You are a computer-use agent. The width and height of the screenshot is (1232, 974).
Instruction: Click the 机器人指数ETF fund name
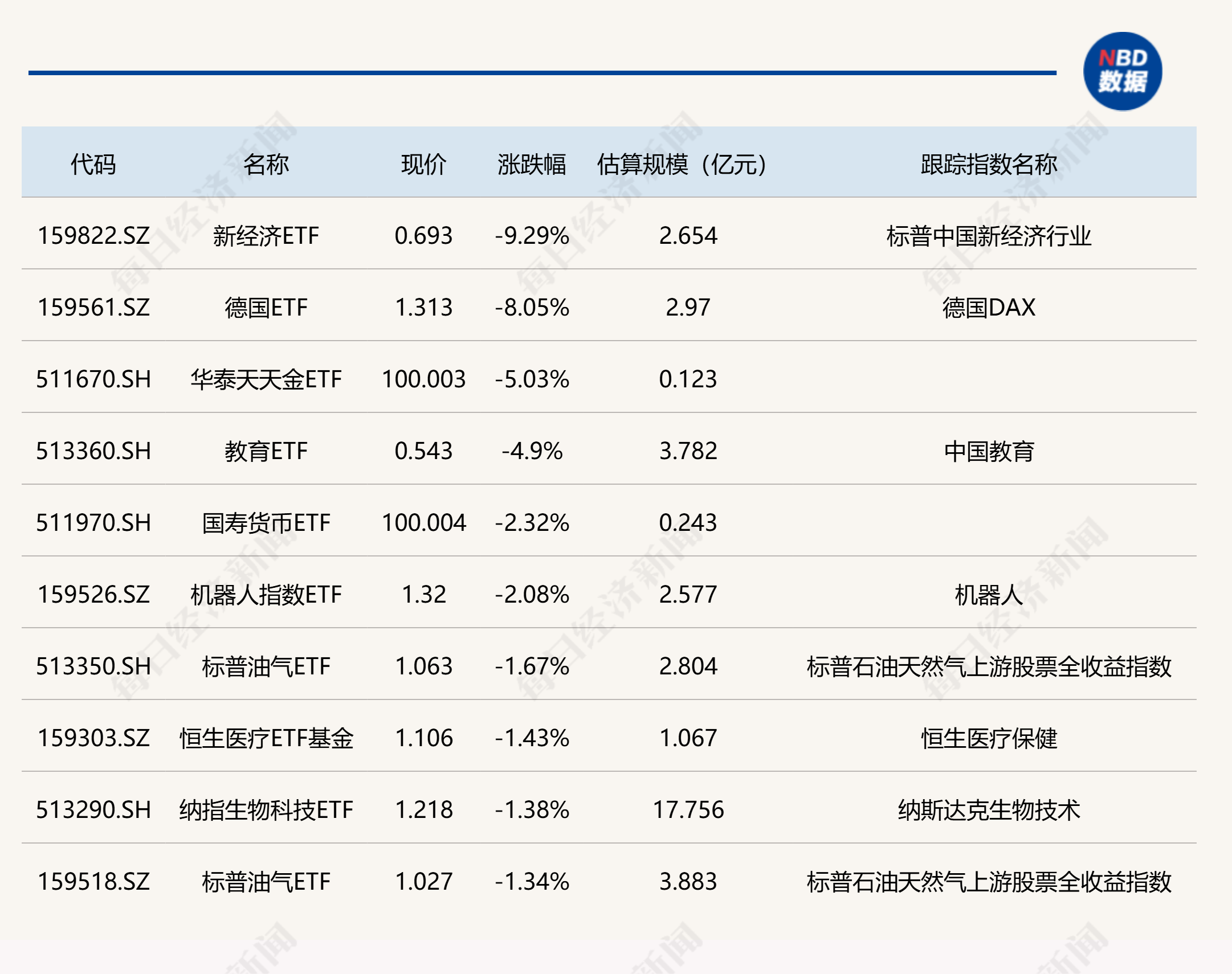point(266,595)
